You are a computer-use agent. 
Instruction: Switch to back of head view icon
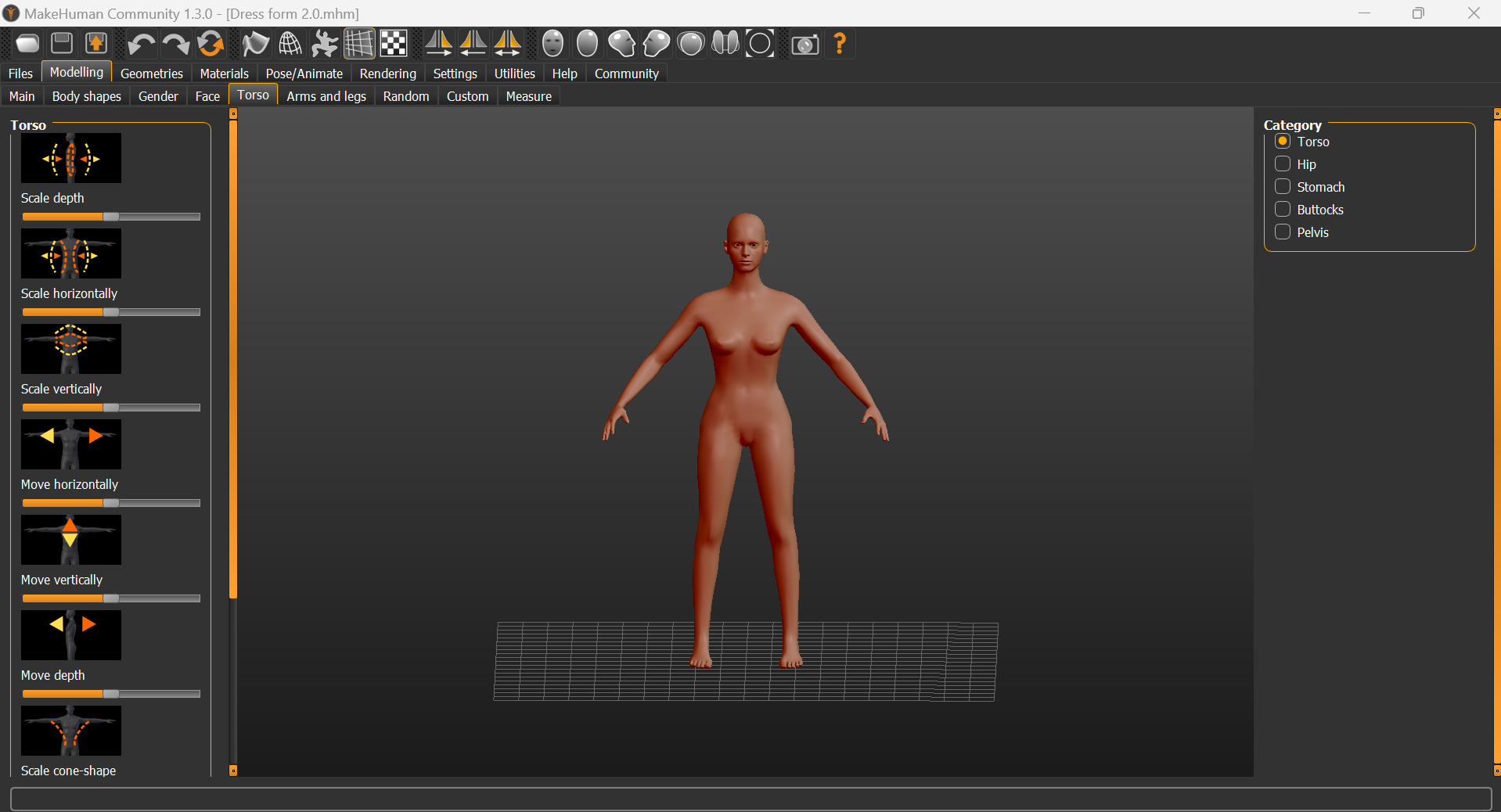tap(587, 44)
